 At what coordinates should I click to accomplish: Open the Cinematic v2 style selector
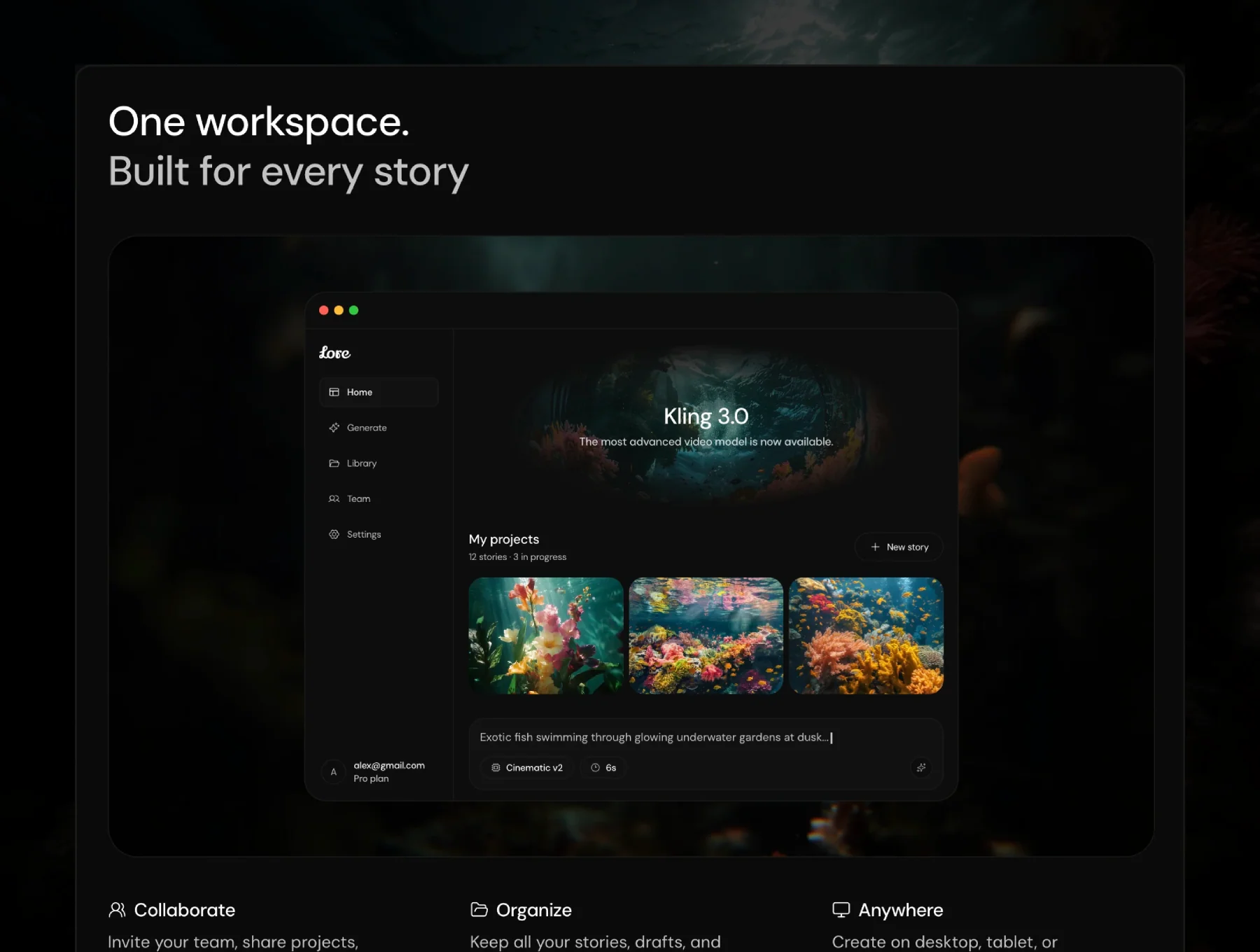pos(527,768)
